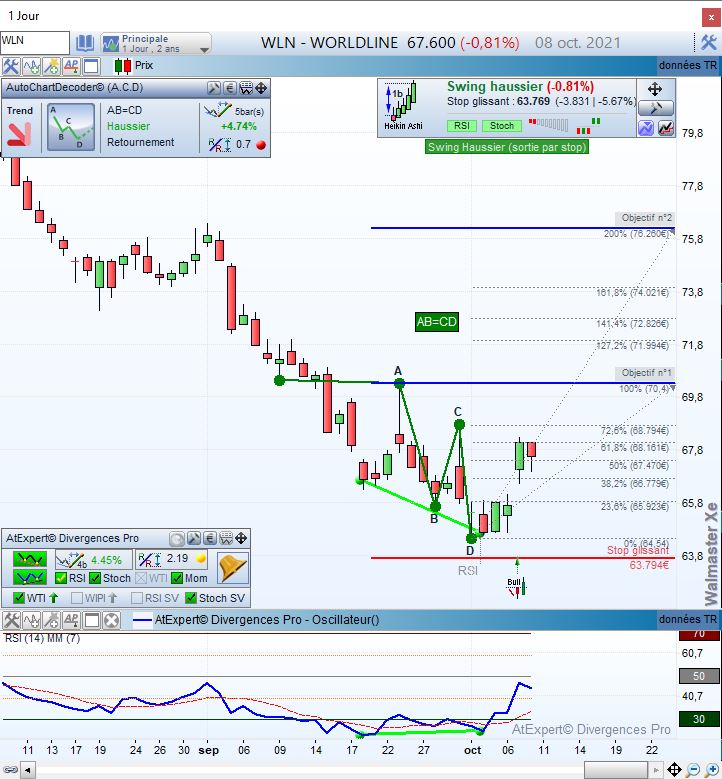
Task: Click blue chart icon in swing panel
Action: pos(645,128)
